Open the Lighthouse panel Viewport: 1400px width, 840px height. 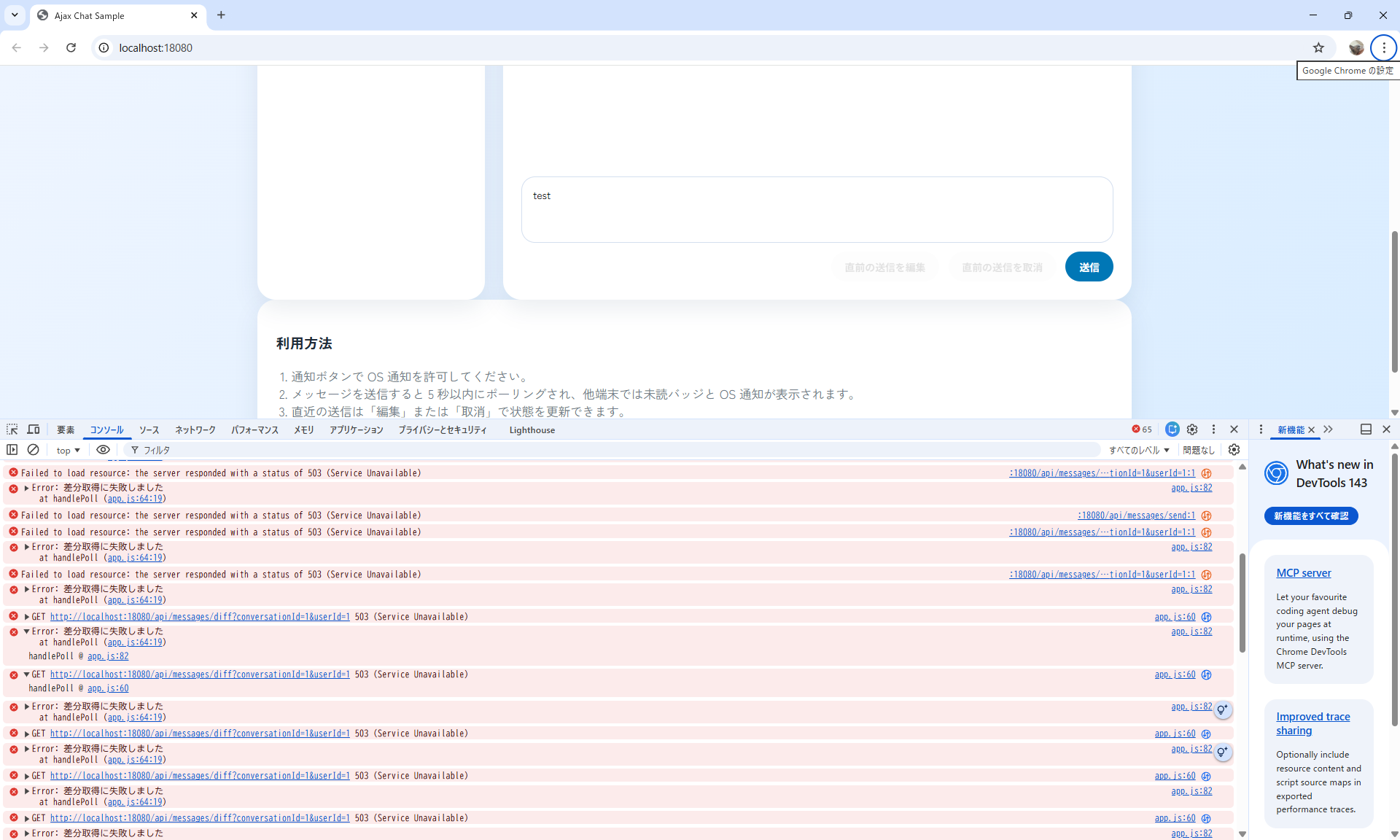(532, 429)
